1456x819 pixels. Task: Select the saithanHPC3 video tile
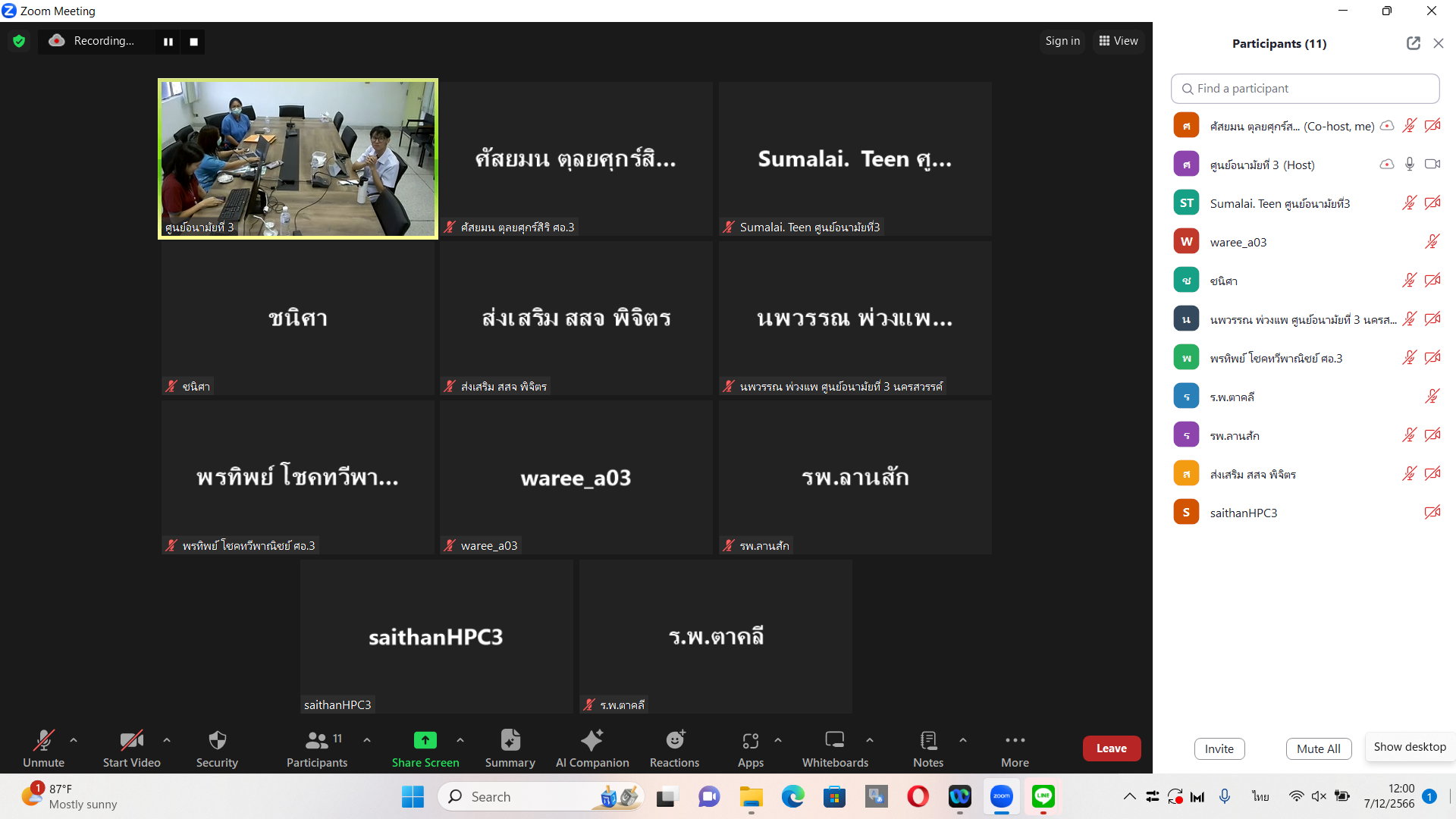point(437,636)
